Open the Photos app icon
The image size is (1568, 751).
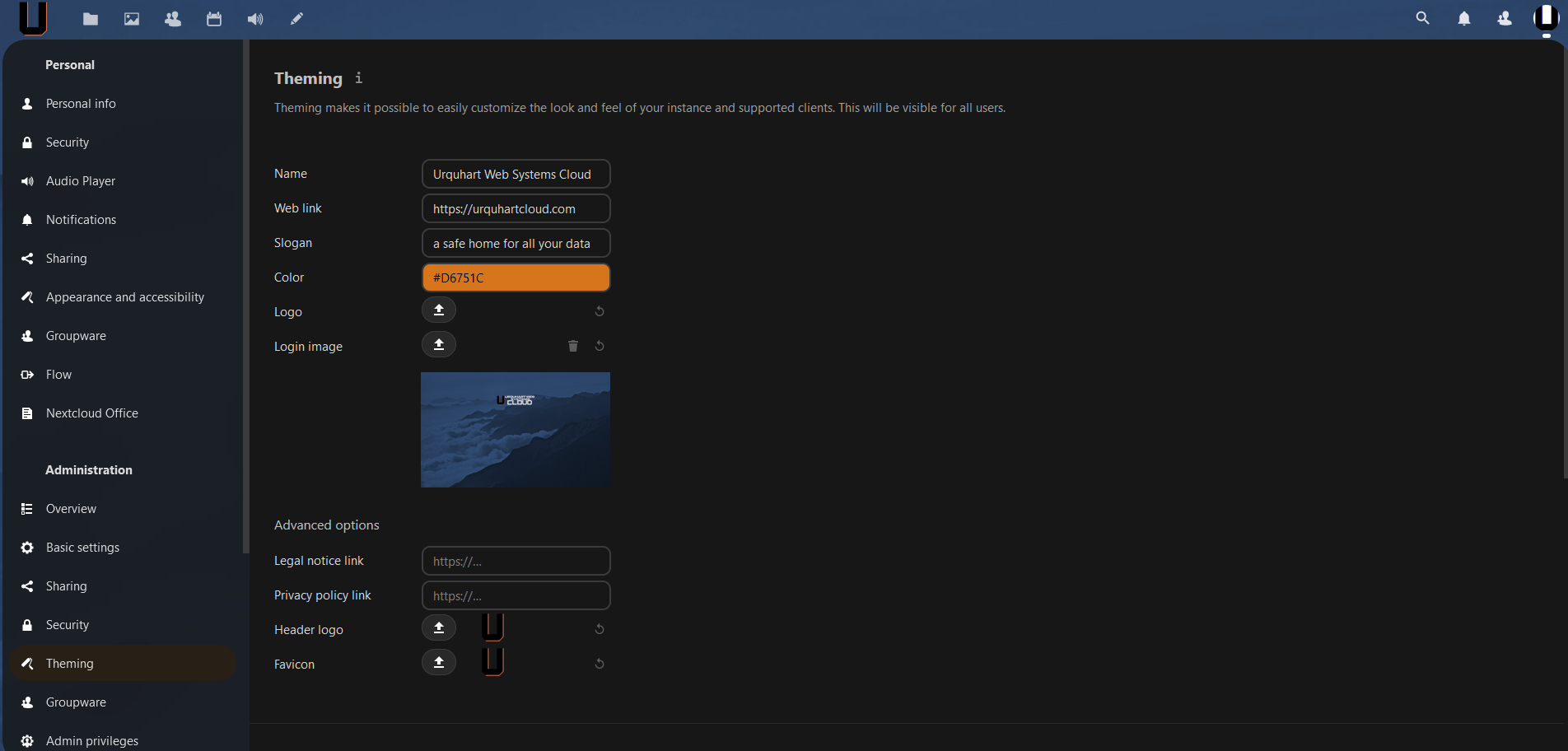pyautogui.click(x=132, y=19)
